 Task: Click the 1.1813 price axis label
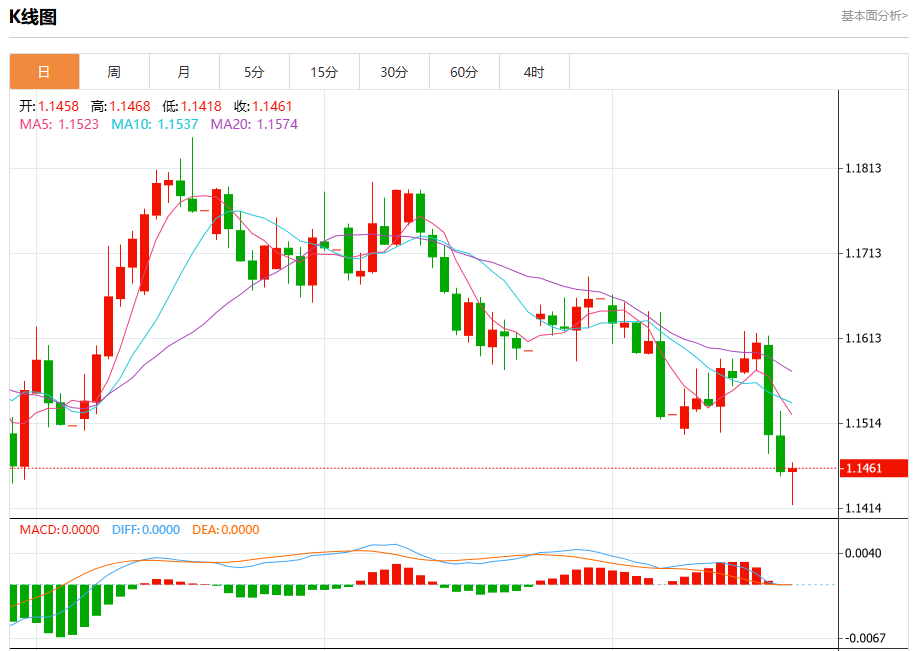tap(864, 169)
